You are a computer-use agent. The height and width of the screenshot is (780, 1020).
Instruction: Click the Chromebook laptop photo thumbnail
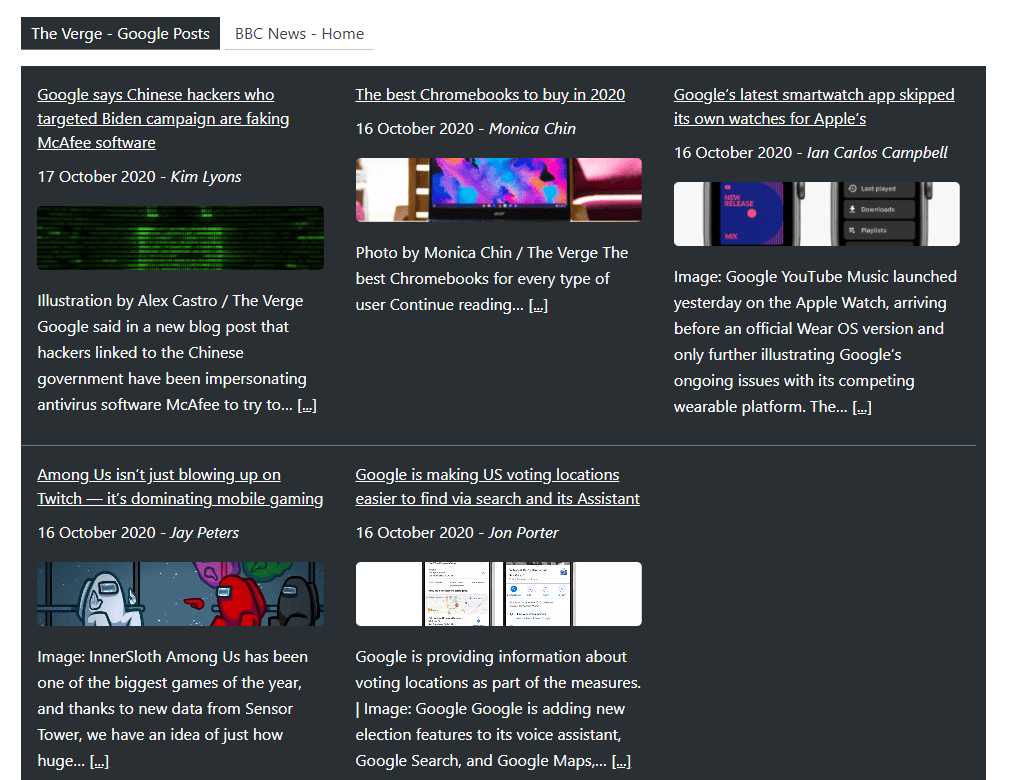point(498,190)
